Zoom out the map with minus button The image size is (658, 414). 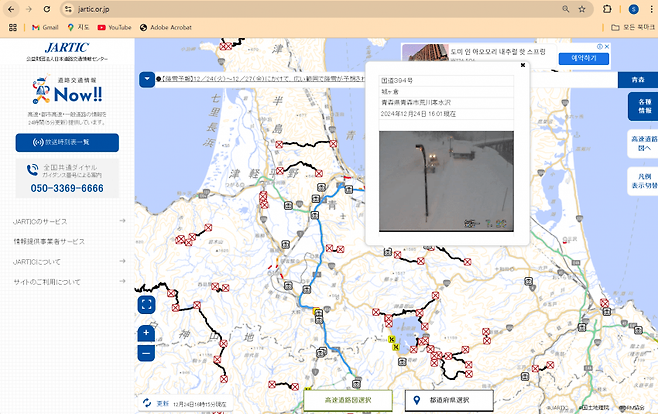pyautogui.click(x=146, y=353)
